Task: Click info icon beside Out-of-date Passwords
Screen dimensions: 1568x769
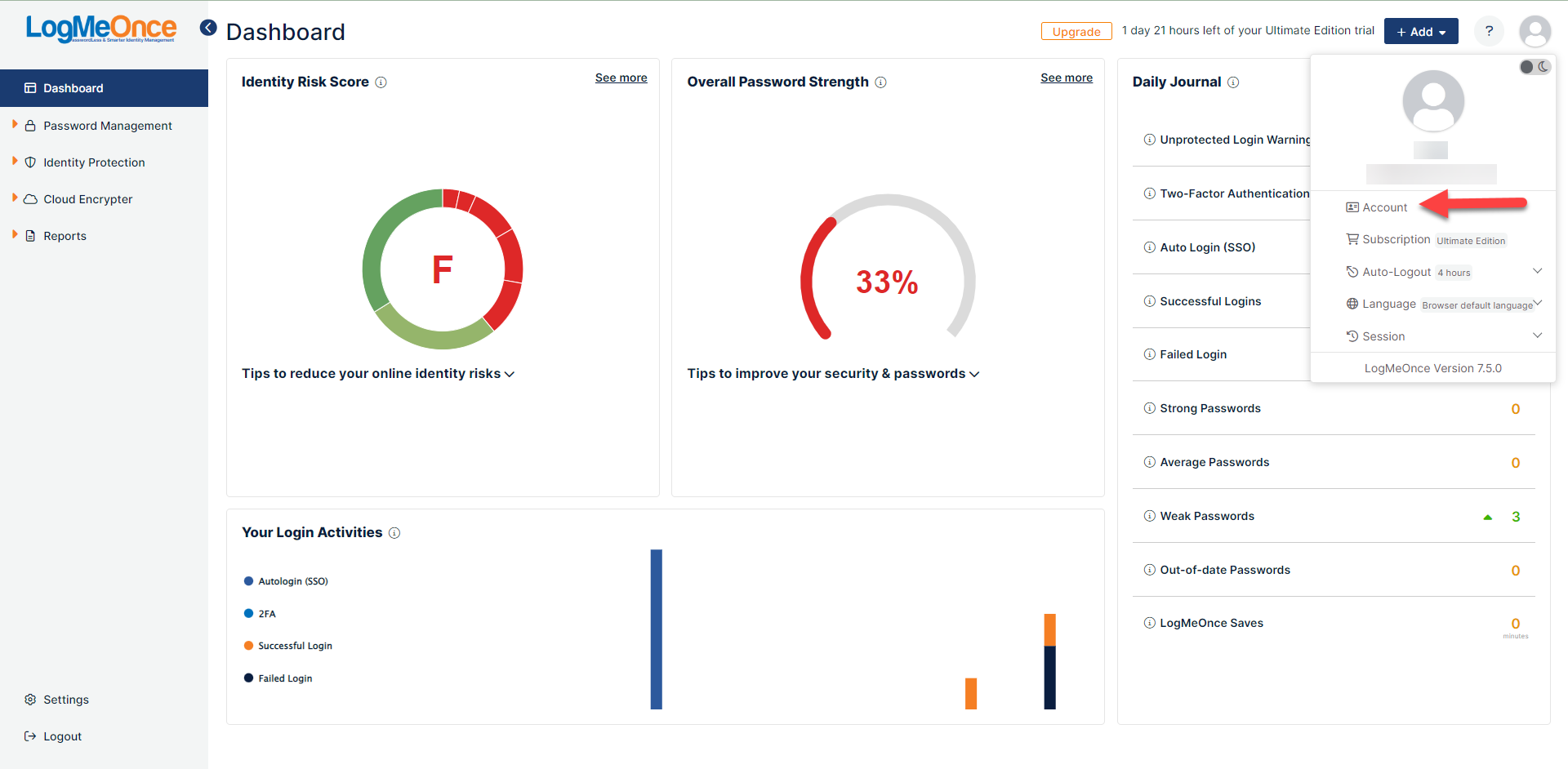Action: pos(1150,570)
